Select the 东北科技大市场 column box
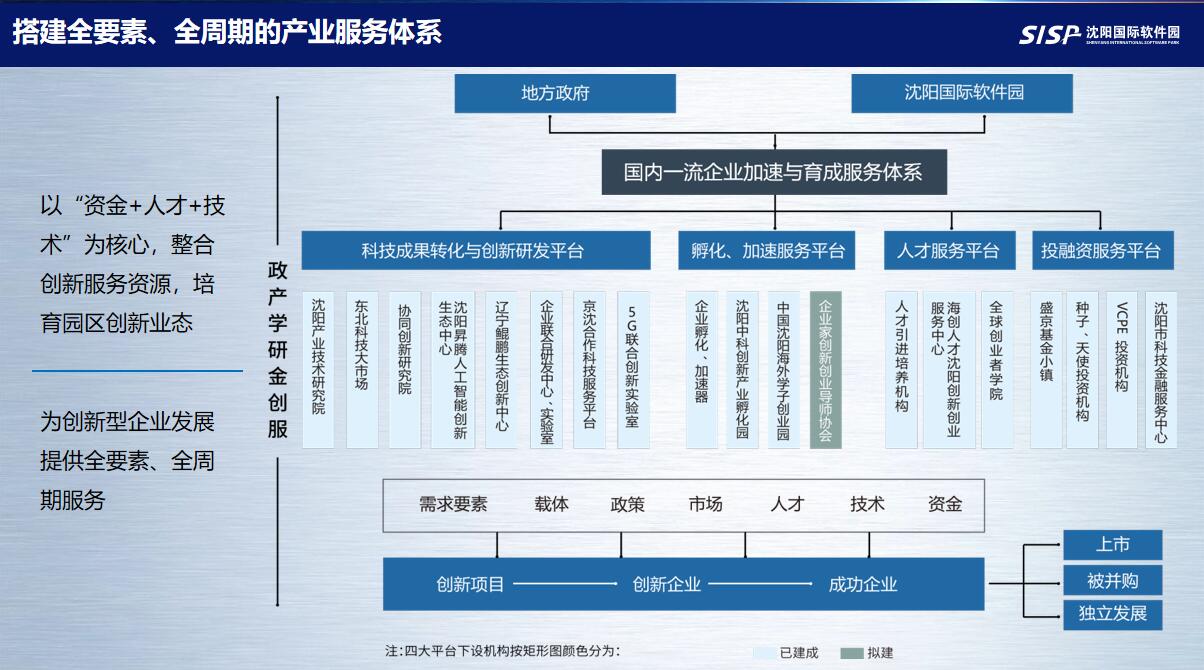The height and width of the screenshot is (670, 1204). pos(362,370)
